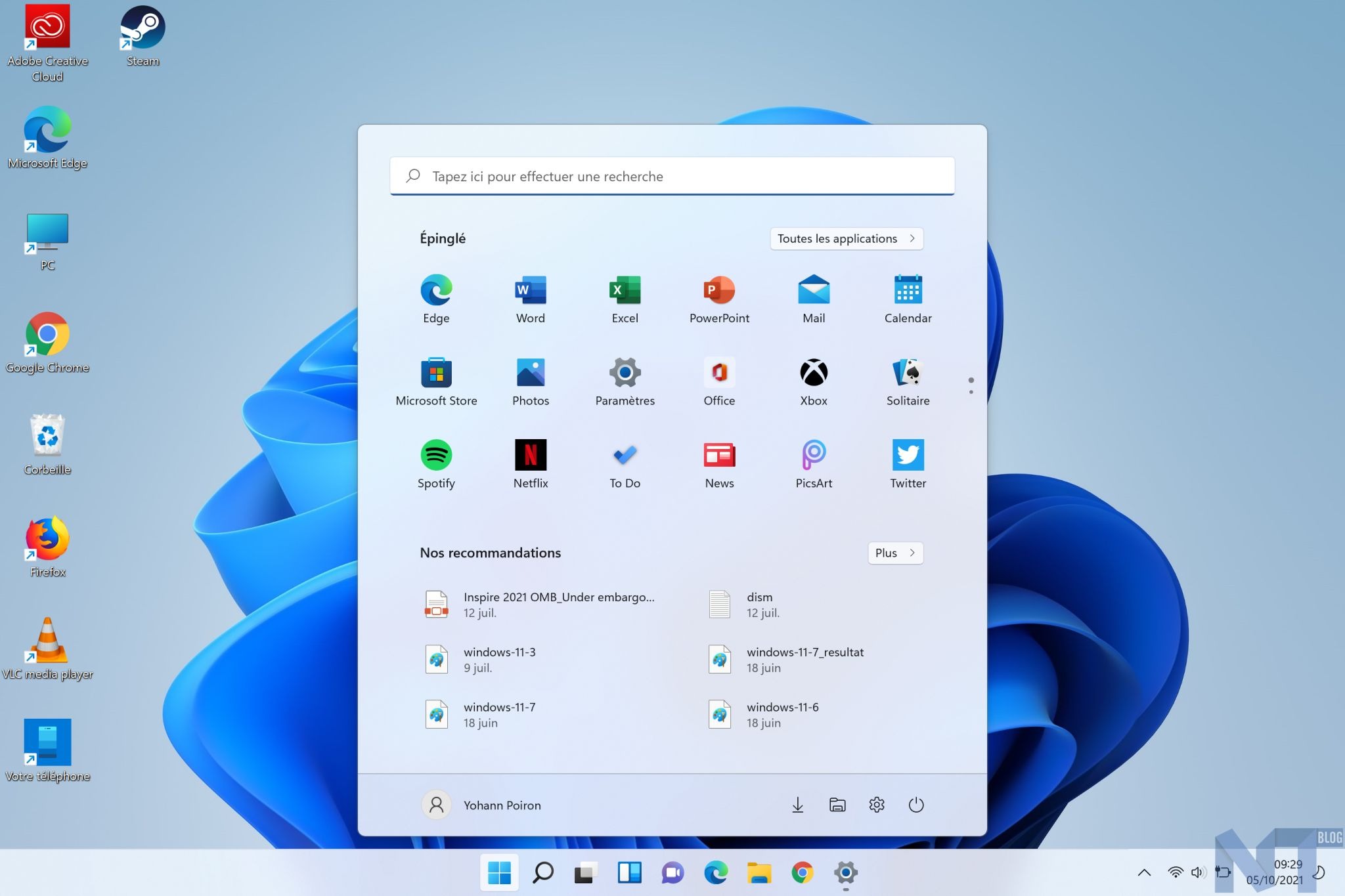Open the windows-11-7 recommended file
The width and height of the screenshot is (1345, 896).
coord(499,713)
